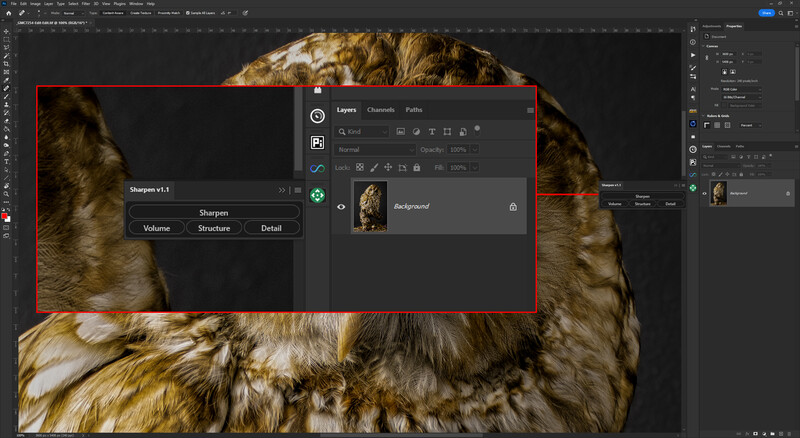Toggle lock all padlock in enlarged inset Lock row

[417, 167]
